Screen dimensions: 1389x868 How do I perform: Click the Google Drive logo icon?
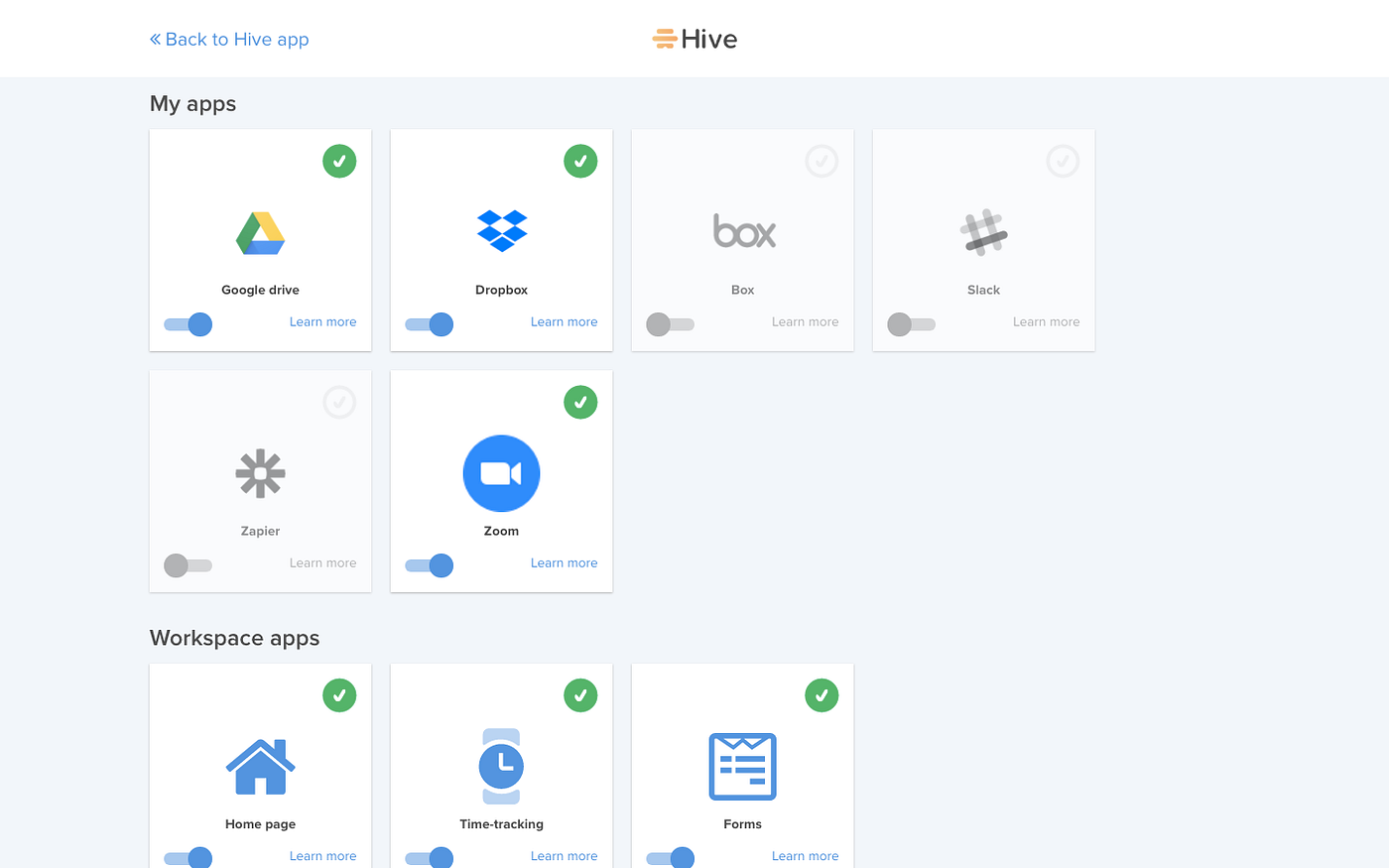tap(260, 233)
